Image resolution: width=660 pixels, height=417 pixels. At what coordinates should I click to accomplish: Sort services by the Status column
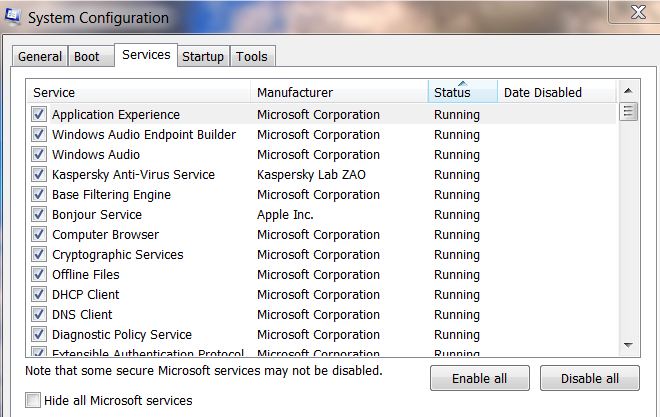coord(462,92)
